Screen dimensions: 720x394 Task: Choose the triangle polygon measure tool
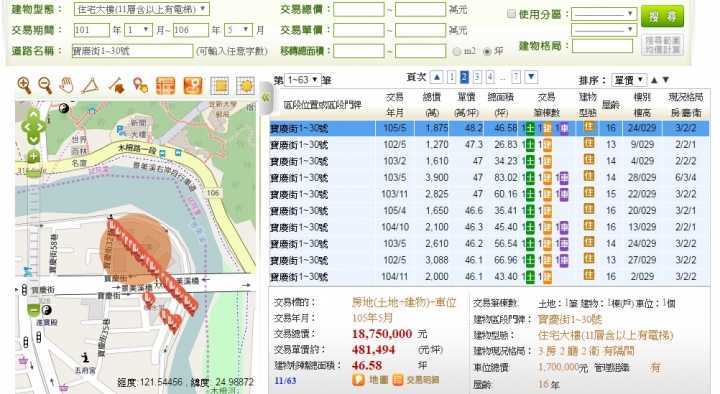[x=90, y=86]
